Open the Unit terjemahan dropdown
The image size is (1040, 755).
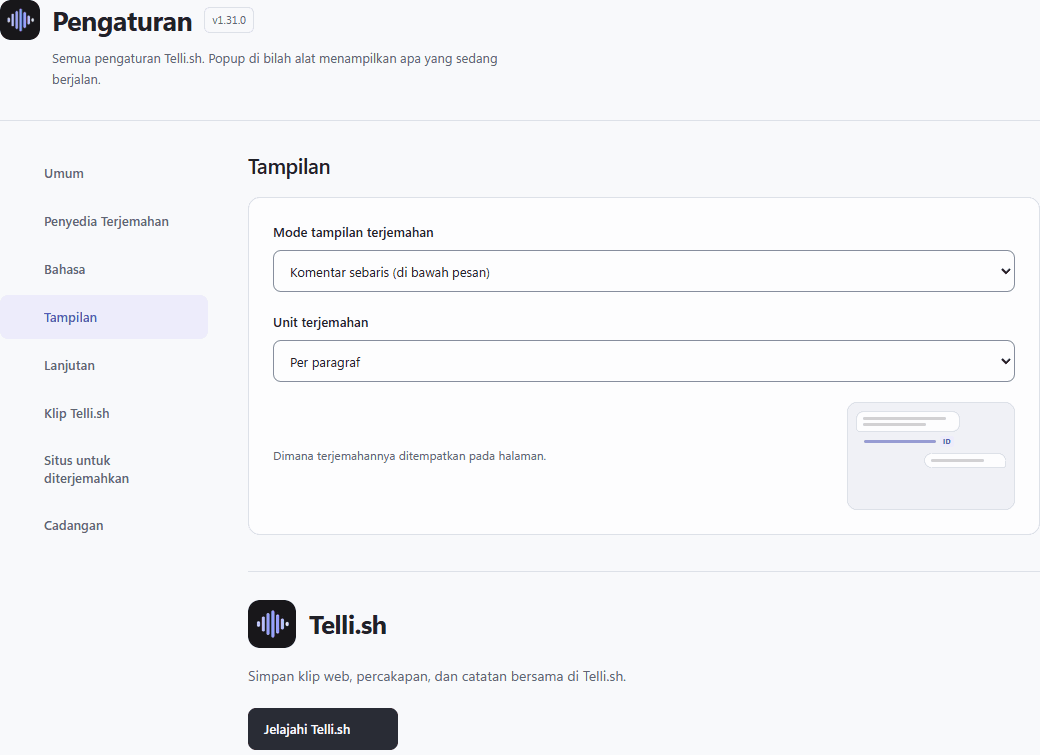pyautogui.click(x=643, y=361)
